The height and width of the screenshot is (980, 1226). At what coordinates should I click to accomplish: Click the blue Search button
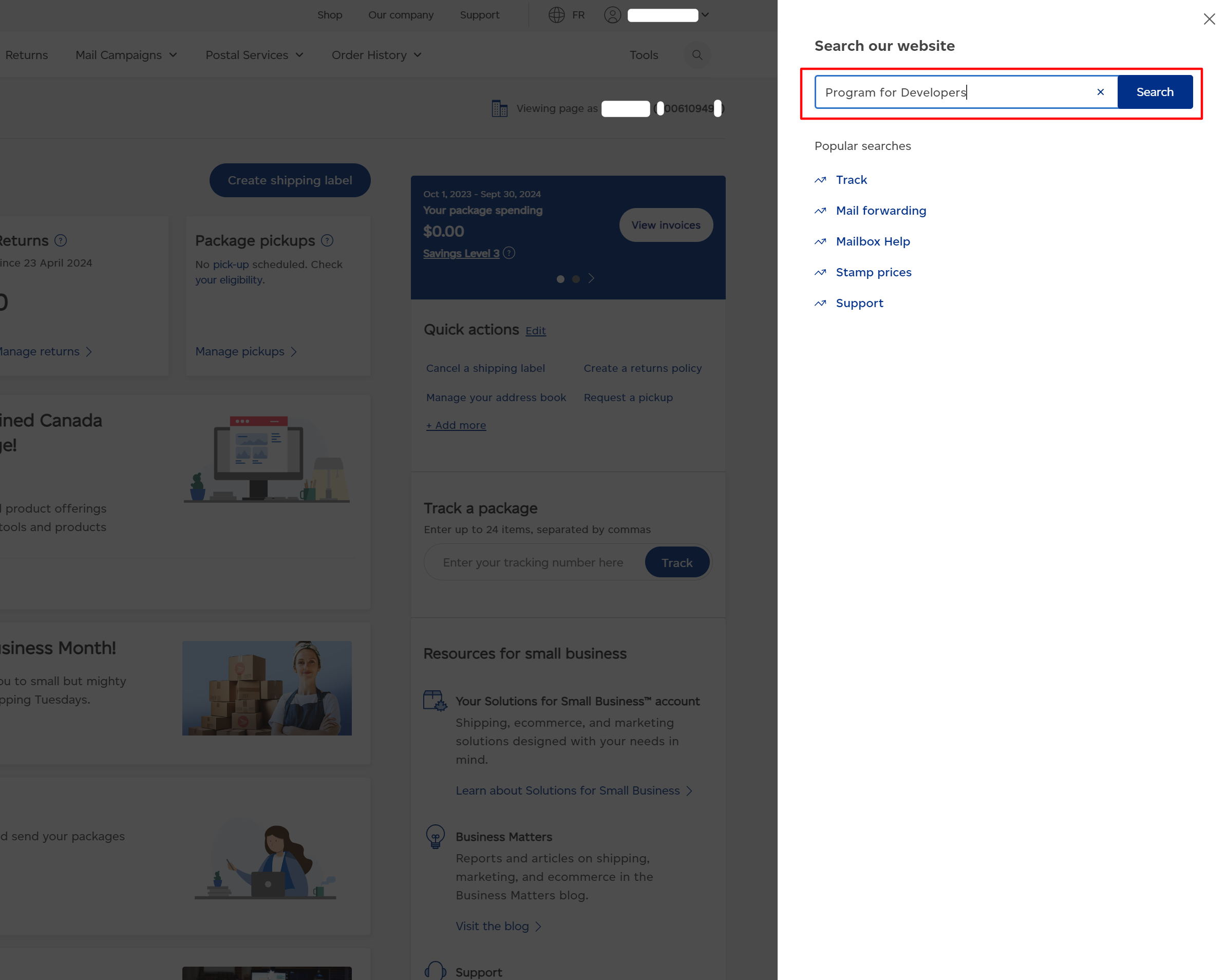click(1155, 92)
